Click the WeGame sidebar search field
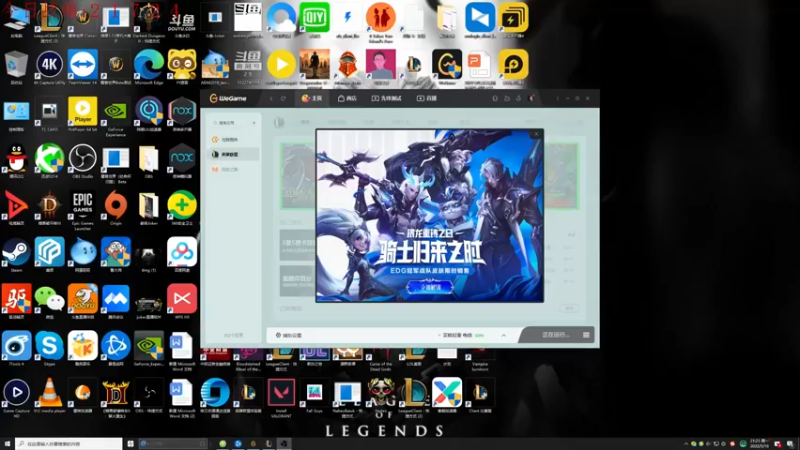 230,123
